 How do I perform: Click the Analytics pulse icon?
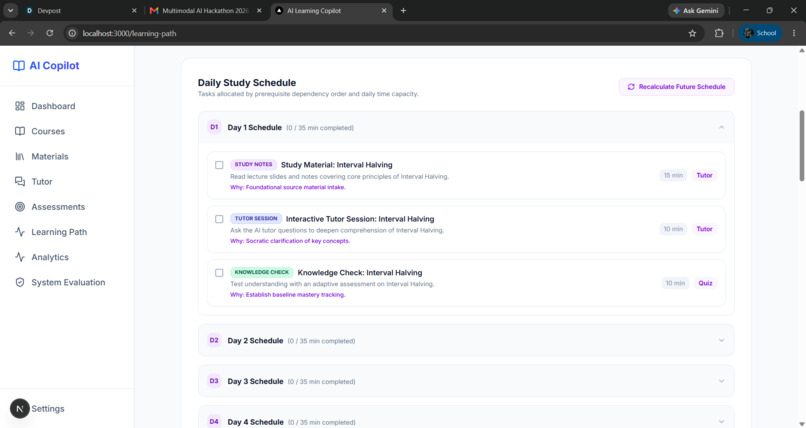coord(20,257)
